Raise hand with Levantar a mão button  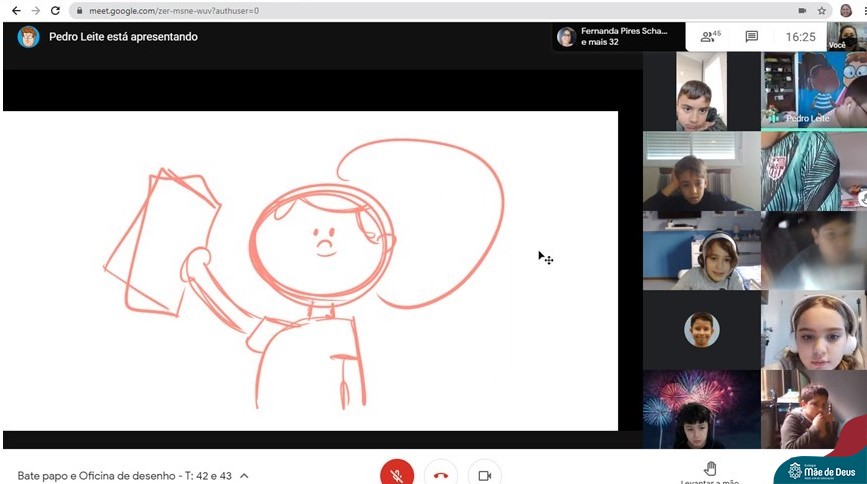[x=710, y=472]
